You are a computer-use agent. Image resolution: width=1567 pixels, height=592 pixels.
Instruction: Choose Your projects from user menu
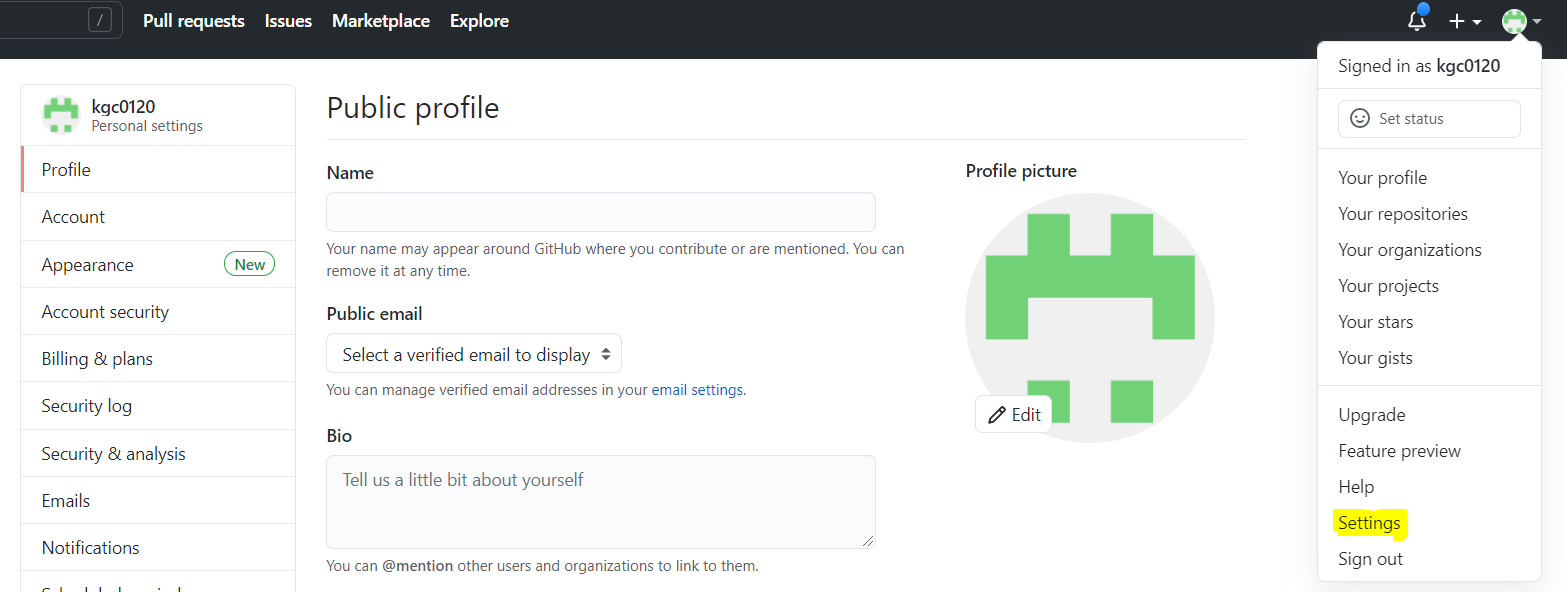(x=1429, y=285)
